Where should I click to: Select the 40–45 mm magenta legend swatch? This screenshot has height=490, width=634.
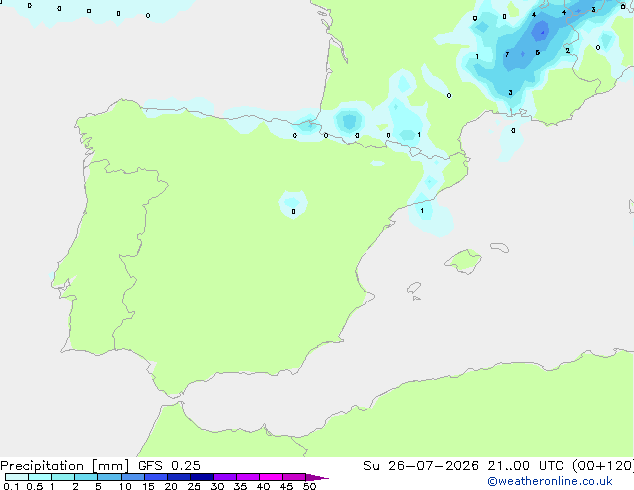click(271, 477)
